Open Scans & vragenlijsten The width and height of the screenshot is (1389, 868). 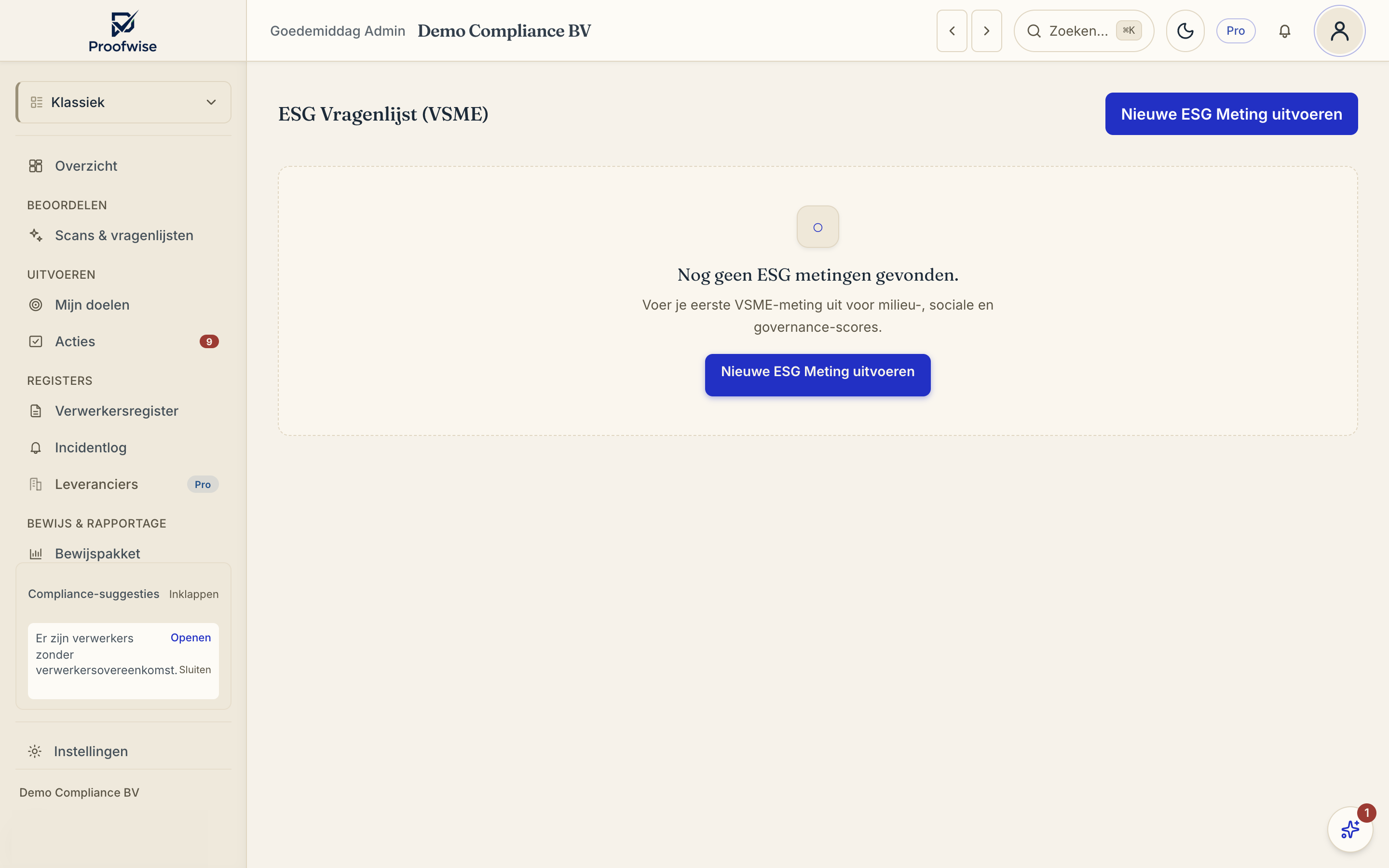[123, 235]
